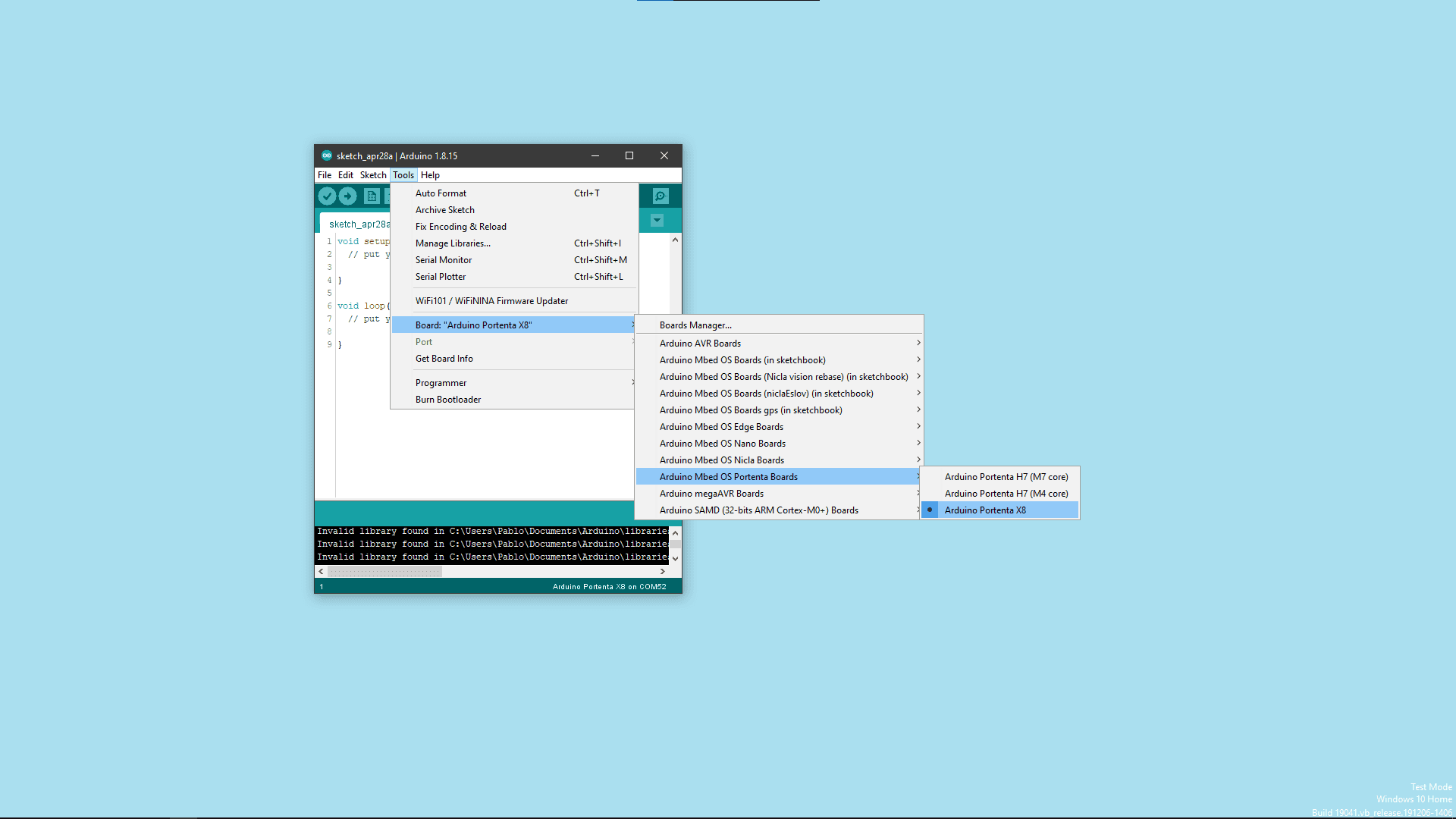
Task: Click Burn Bootloader entry
Action: pos(447,400)
